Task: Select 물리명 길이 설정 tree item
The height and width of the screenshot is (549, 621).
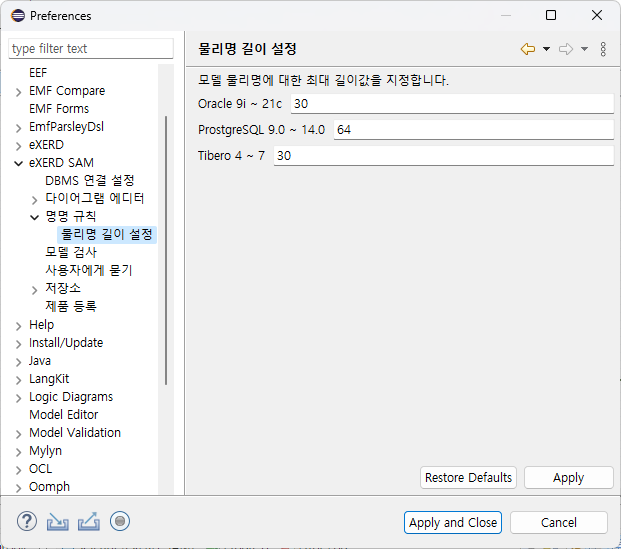Action: point(107,234)
